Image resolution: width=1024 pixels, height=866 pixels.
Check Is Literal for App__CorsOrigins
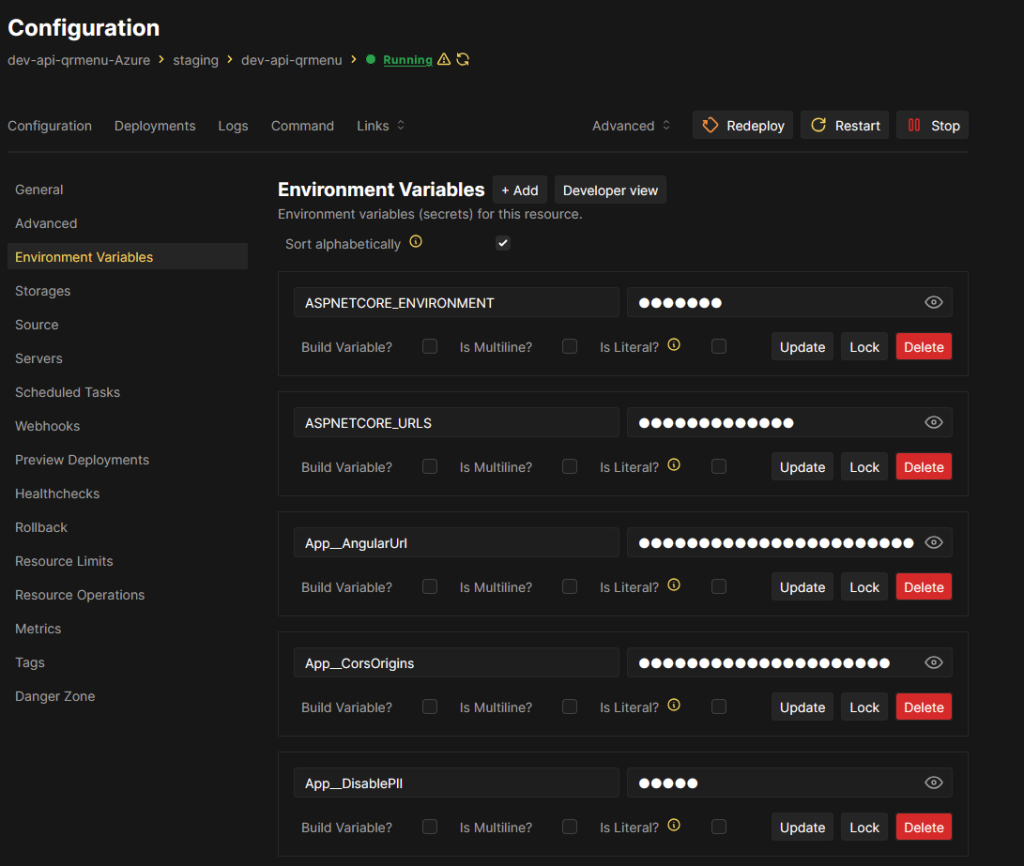click(x=719, y=707)
